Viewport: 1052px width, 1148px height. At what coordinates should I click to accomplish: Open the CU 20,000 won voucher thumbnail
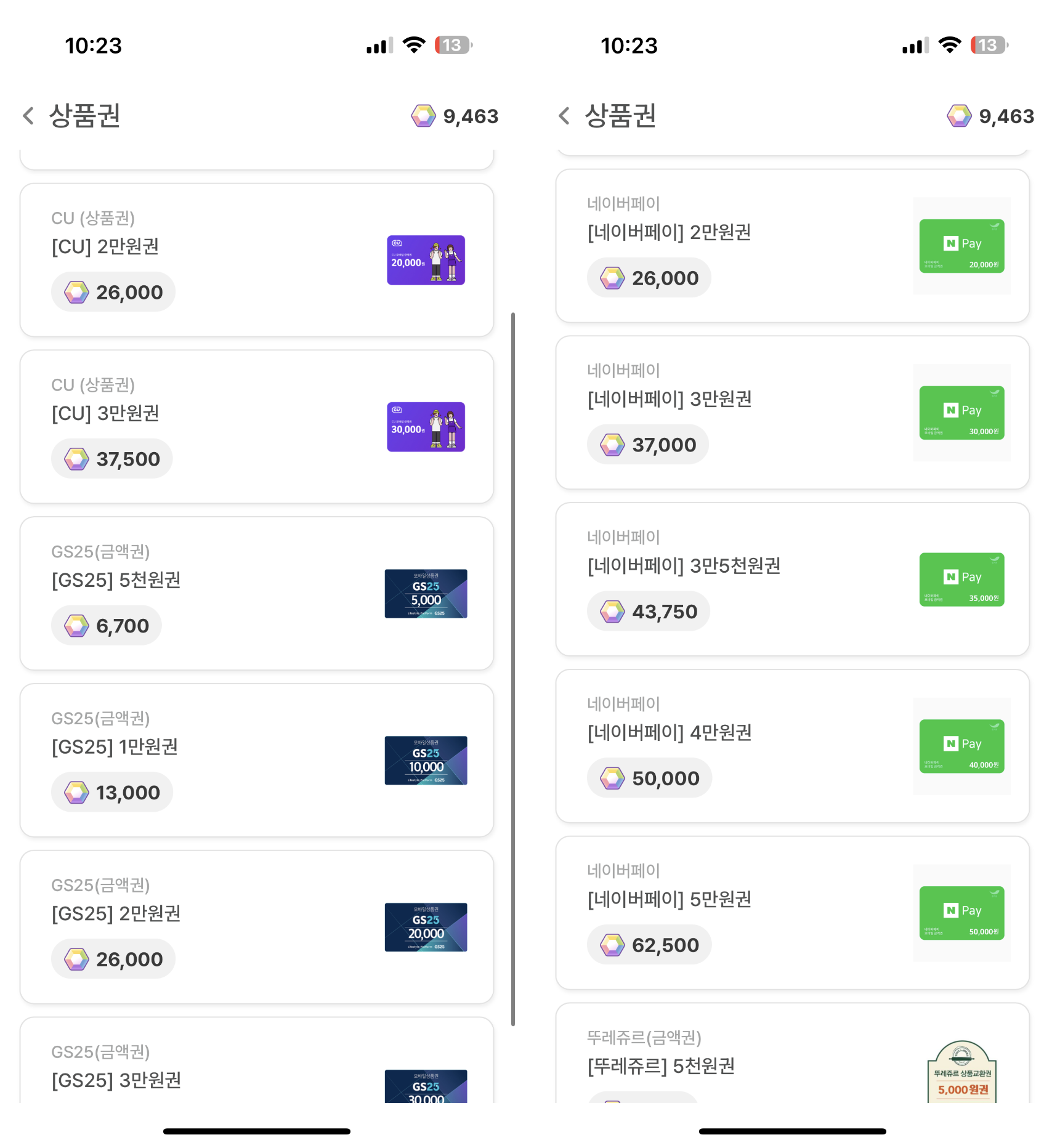[426, 260]
